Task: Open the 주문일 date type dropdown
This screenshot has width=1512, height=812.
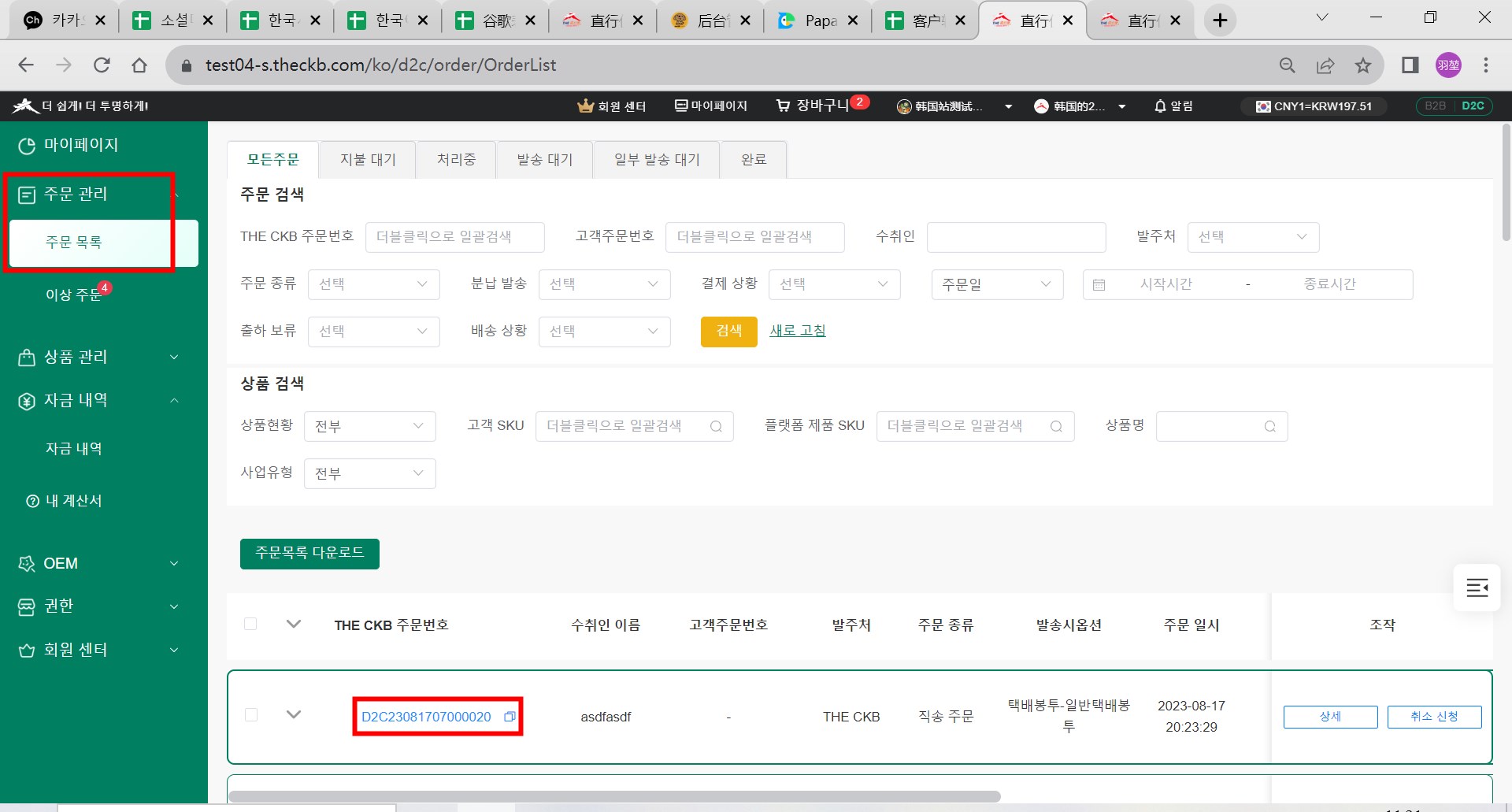Action: [x=997, y=284]
